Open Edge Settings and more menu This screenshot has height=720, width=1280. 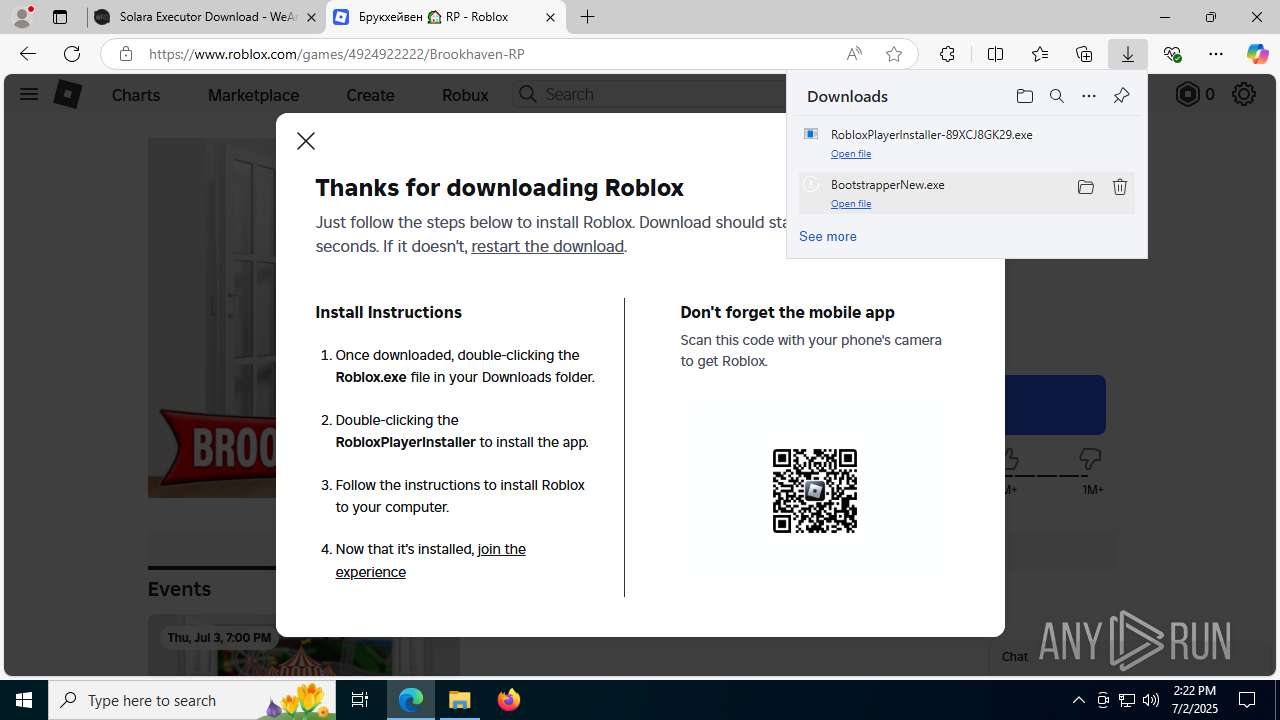click(1216, 54)
